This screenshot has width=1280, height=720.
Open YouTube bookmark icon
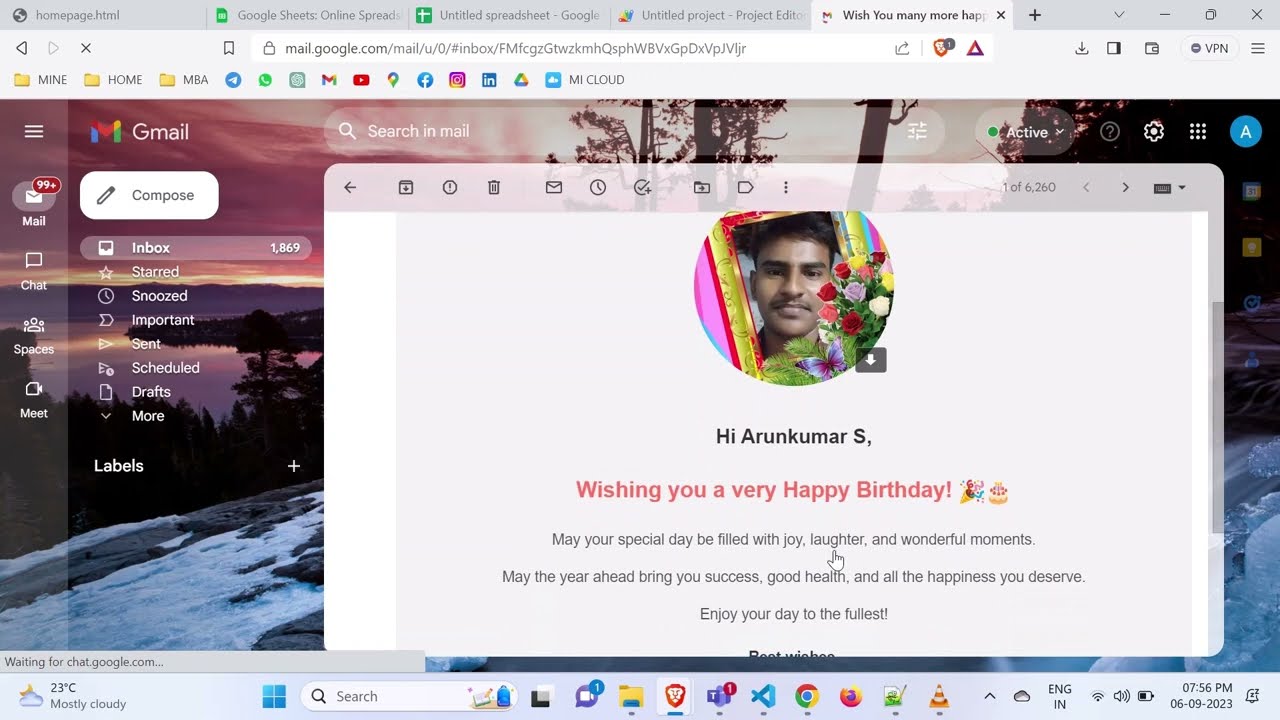pos(361,80)
